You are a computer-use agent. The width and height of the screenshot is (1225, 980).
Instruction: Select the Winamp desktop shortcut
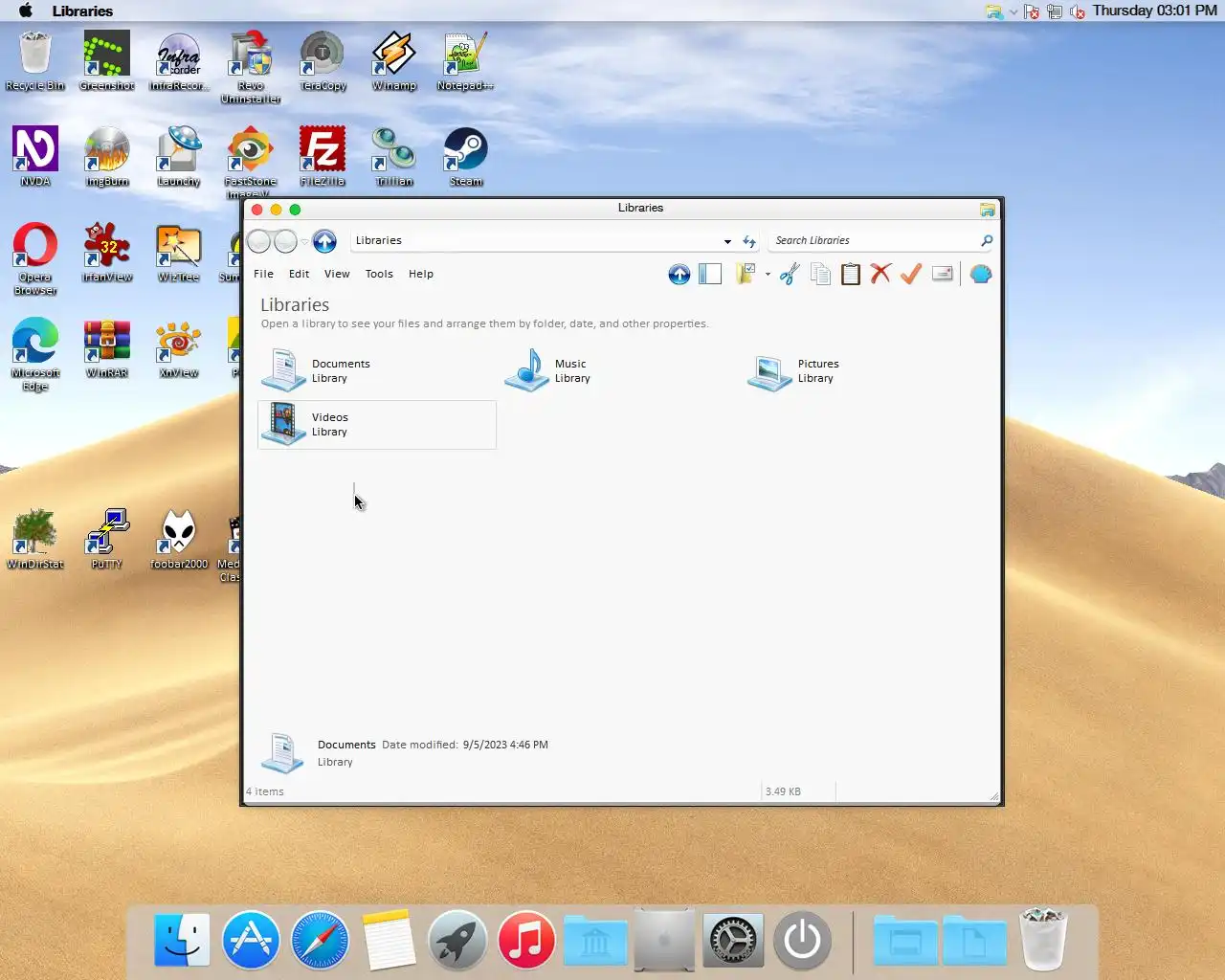tap(394, 60)
